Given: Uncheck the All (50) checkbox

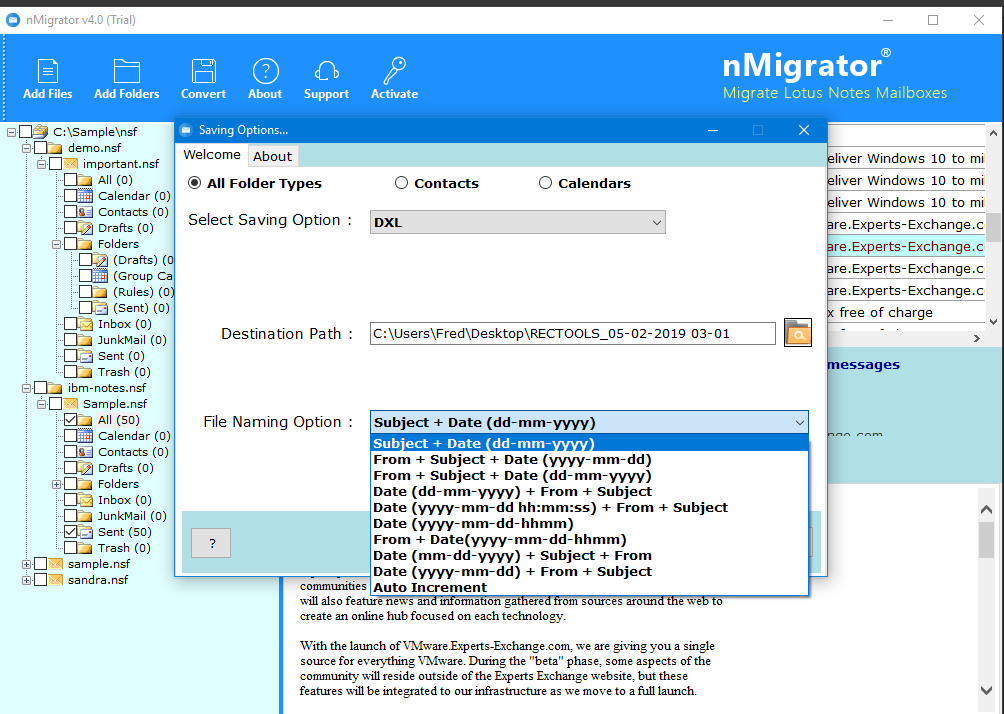Looking at the screenshot, I should coord(70,420).
